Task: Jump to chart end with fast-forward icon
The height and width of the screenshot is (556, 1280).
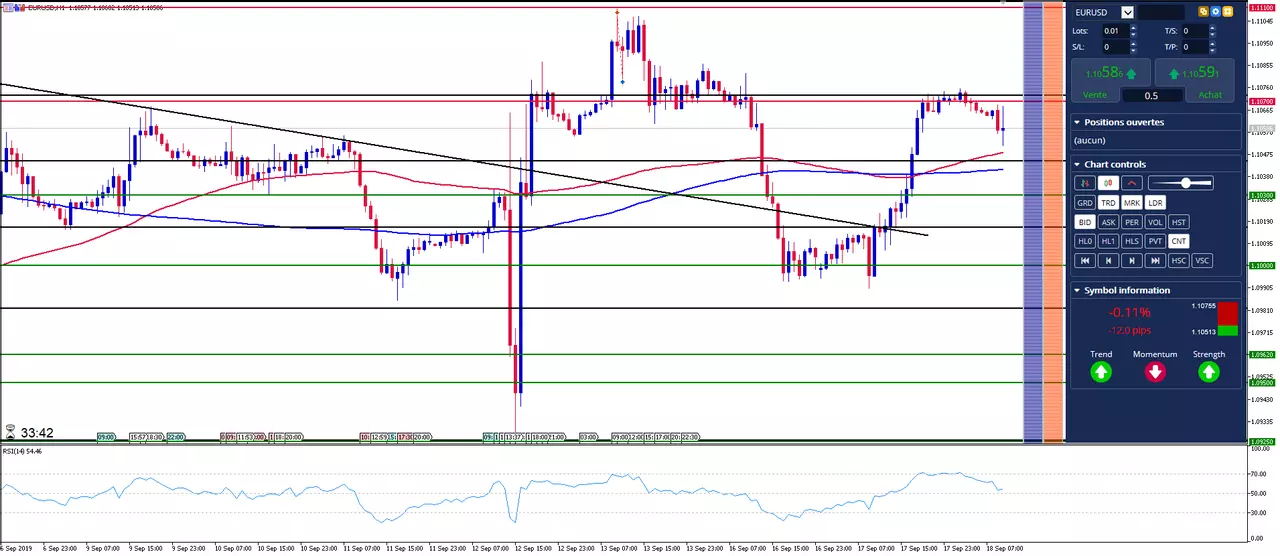Action: [1155, 261]
